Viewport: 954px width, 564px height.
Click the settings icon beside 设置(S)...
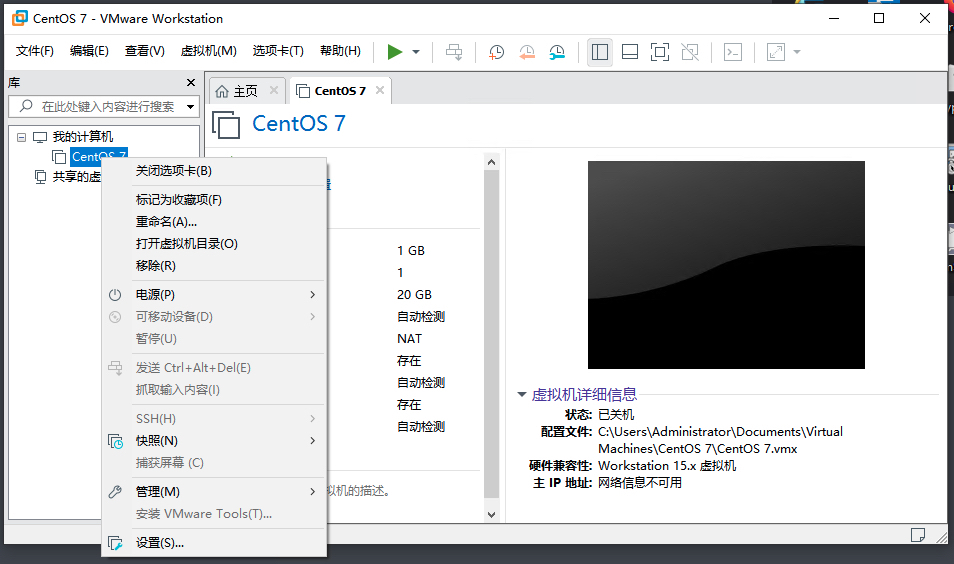(x=115, y=543)
